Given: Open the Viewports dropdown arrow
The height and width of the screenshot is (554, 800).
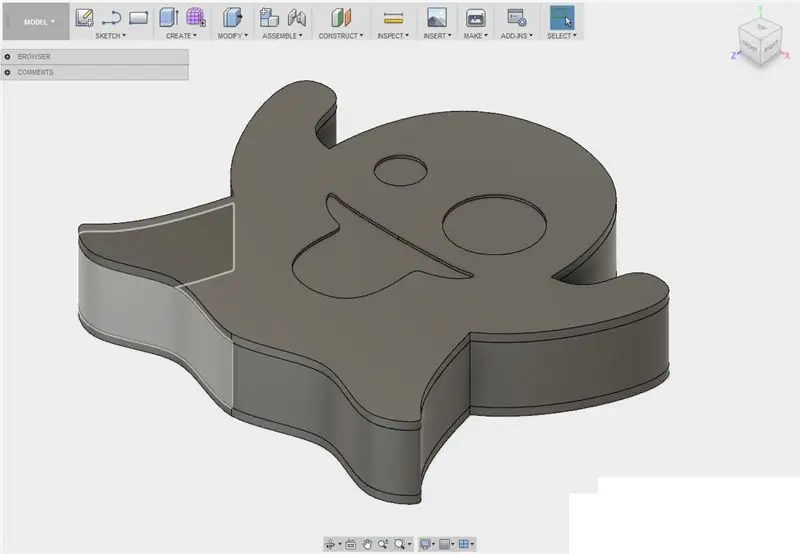Looking at the screenshot, I should (x=472, y=544).
